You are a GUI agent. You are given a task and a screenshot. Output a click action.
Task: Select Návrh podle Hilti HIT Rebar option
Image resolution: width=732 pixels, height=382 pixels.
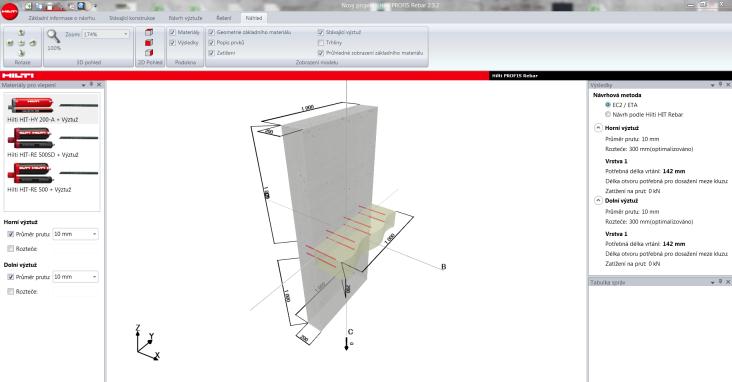coord(608,114)
